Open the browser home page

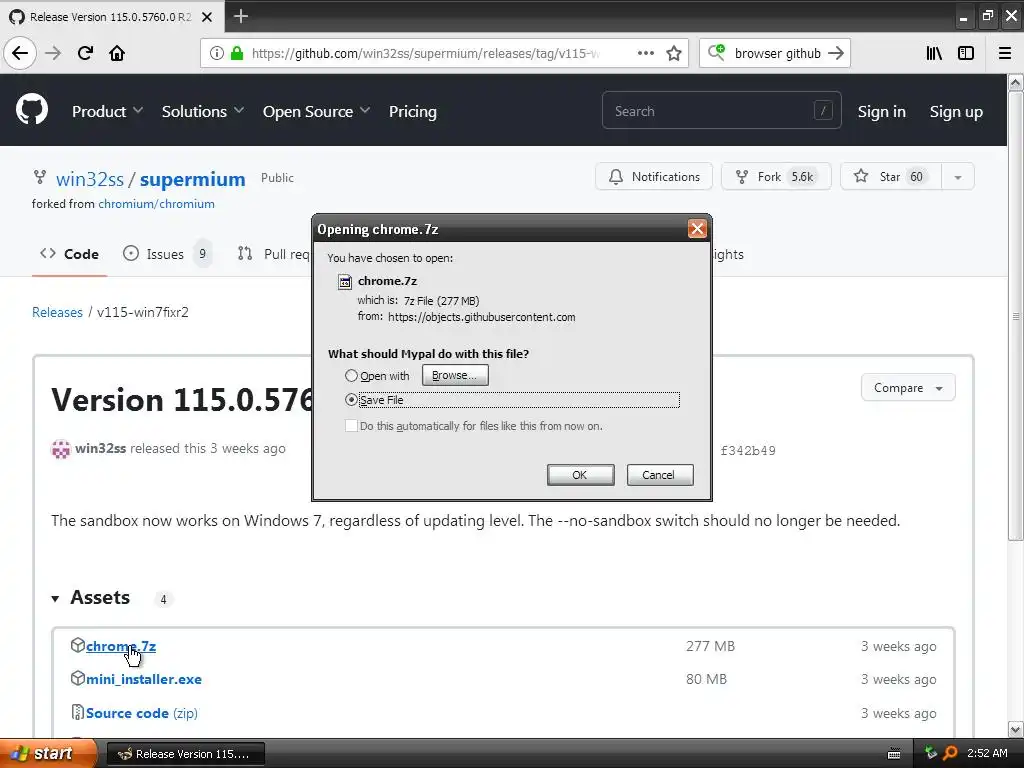pos(117,53)
